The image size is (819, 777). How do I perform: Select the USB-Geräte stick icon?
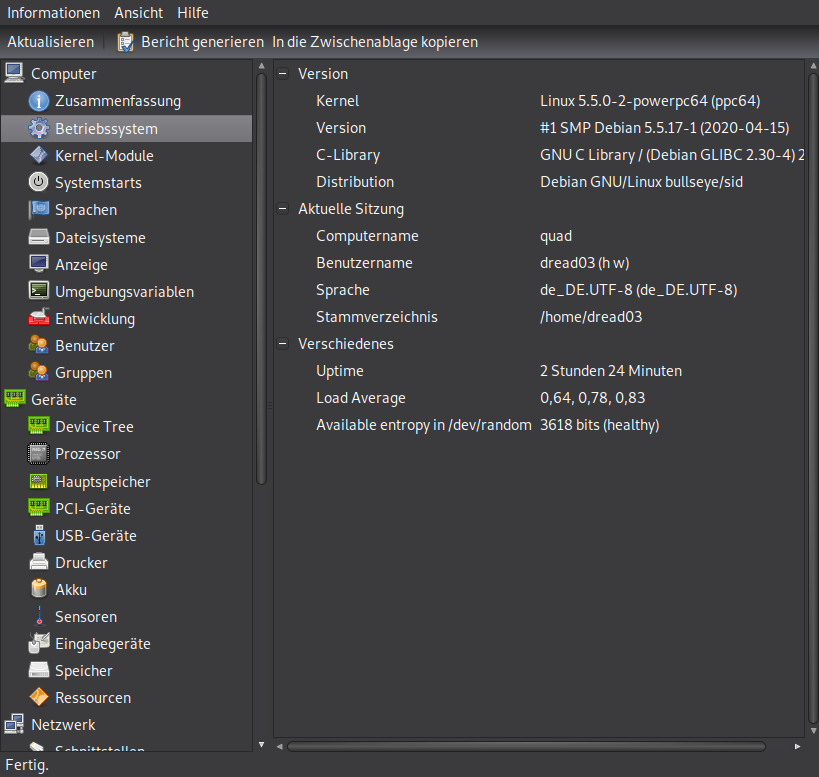click(x=39, y=535)
